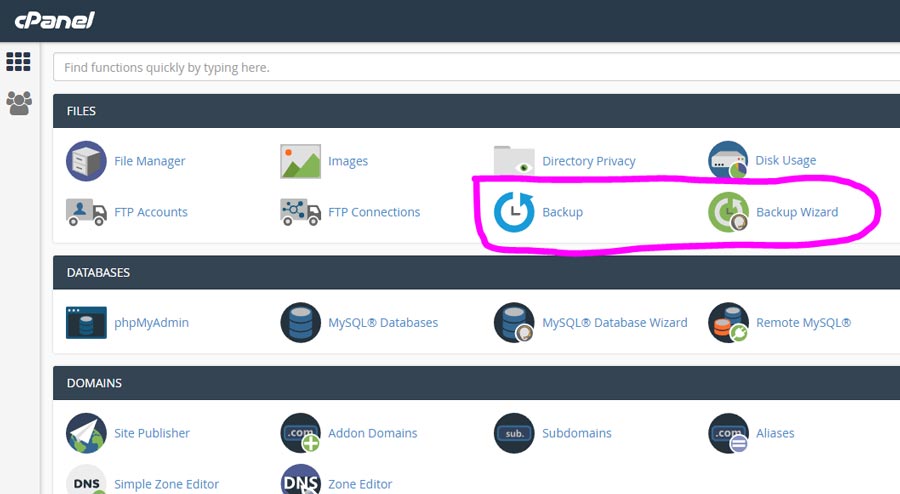Open the phpMyAdmin link
Image resolution: width=900 pixels, height=494 pixels.
[151, 322]
